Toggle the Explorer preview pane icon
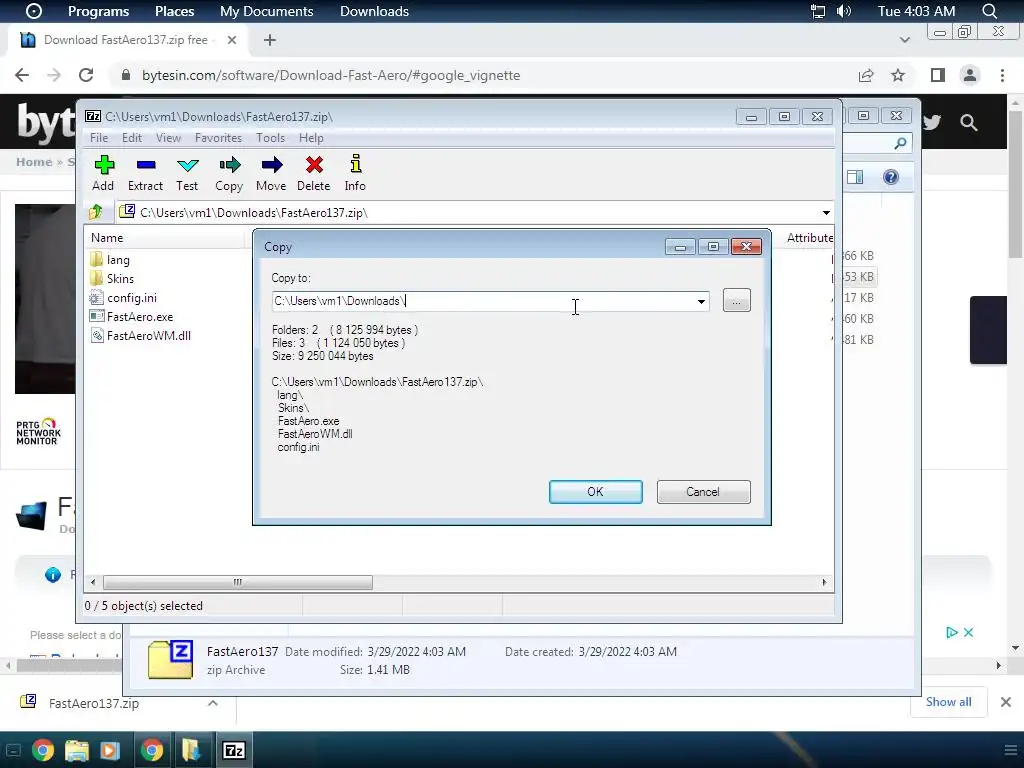This screenshot has width=1024, height=768. (x=855, y=177)
